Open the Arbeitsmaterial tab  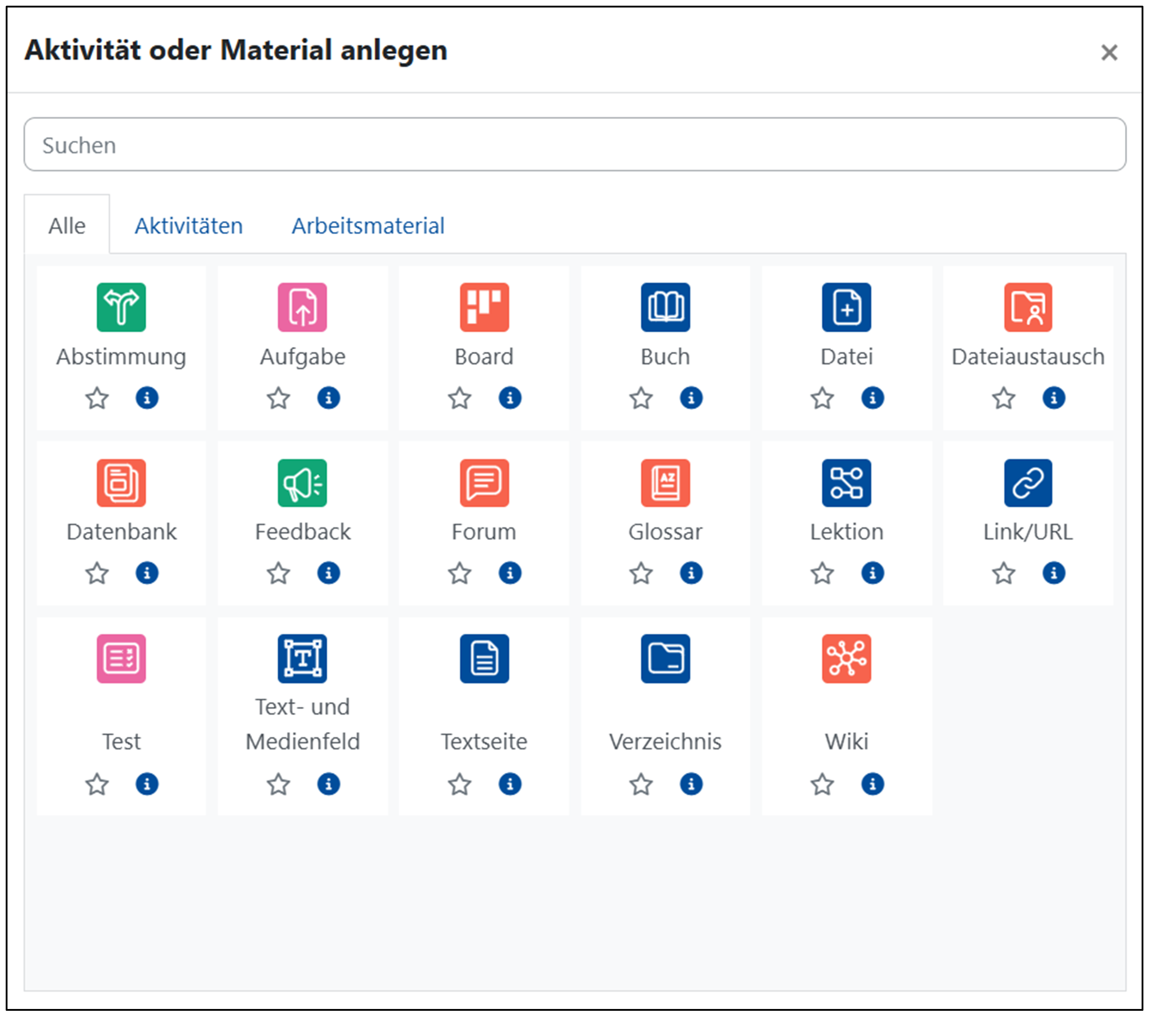(368, 226)
